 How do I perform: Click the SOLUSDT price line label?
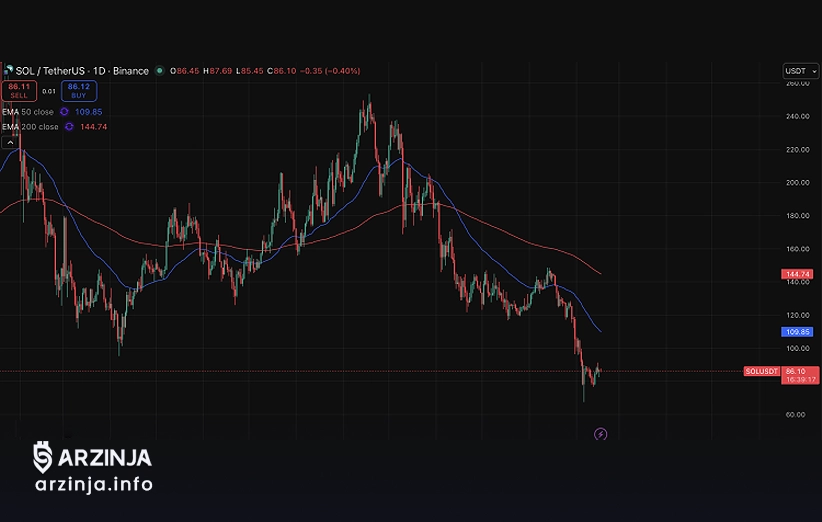(762, 371)
